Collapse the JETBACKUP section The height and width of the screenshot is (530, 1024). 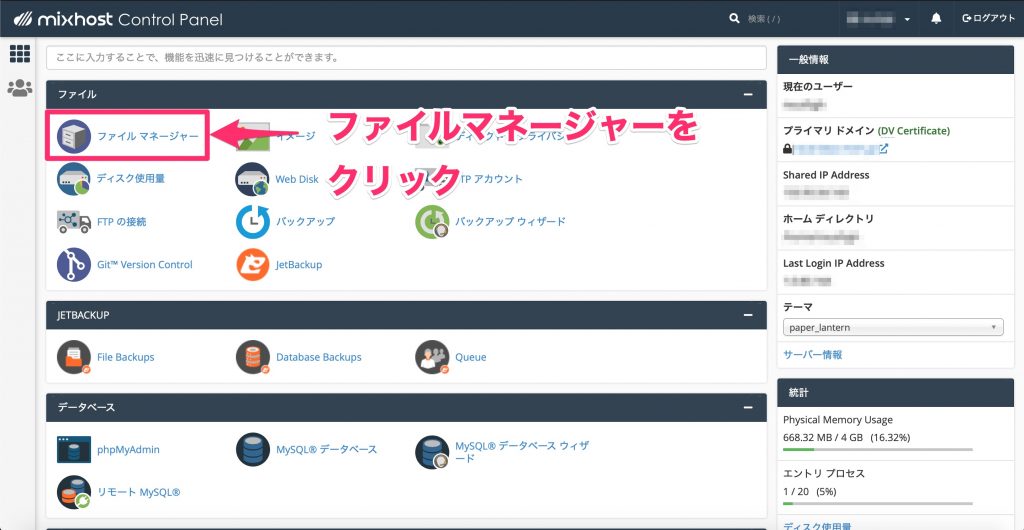tap(747, 315)
